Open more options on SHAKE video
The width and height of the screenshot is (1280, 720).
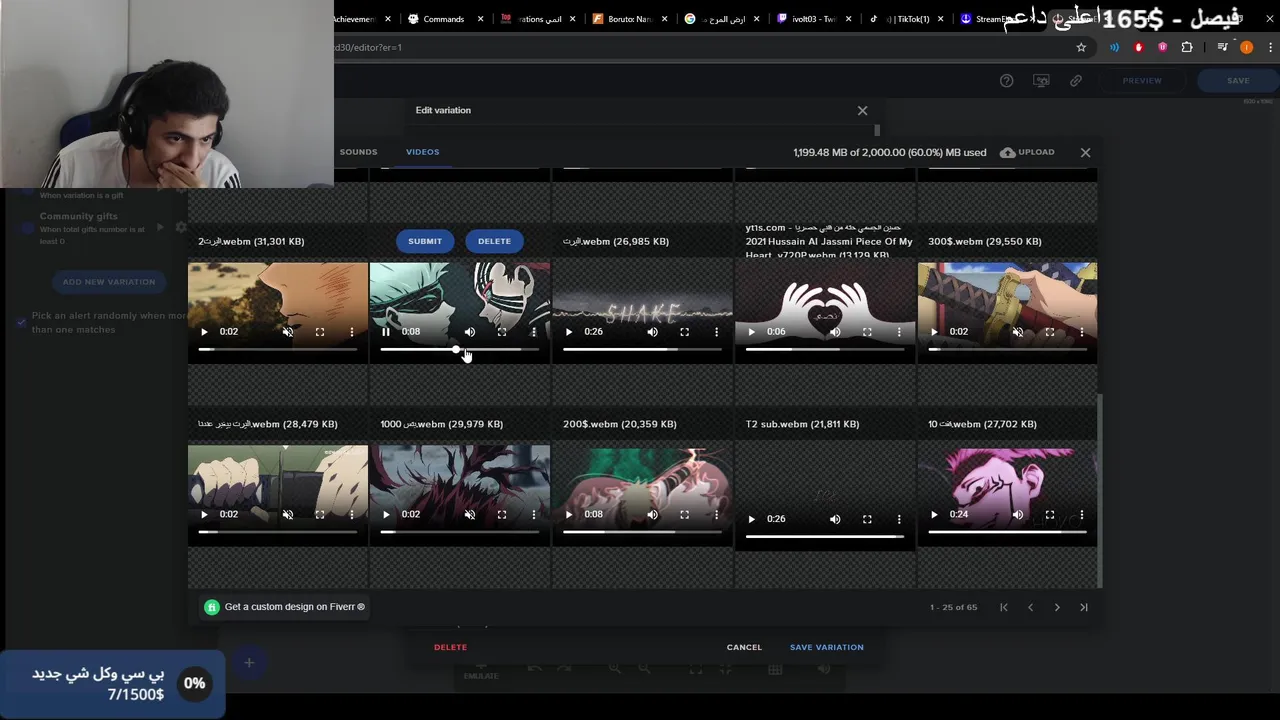coord(717,332)
